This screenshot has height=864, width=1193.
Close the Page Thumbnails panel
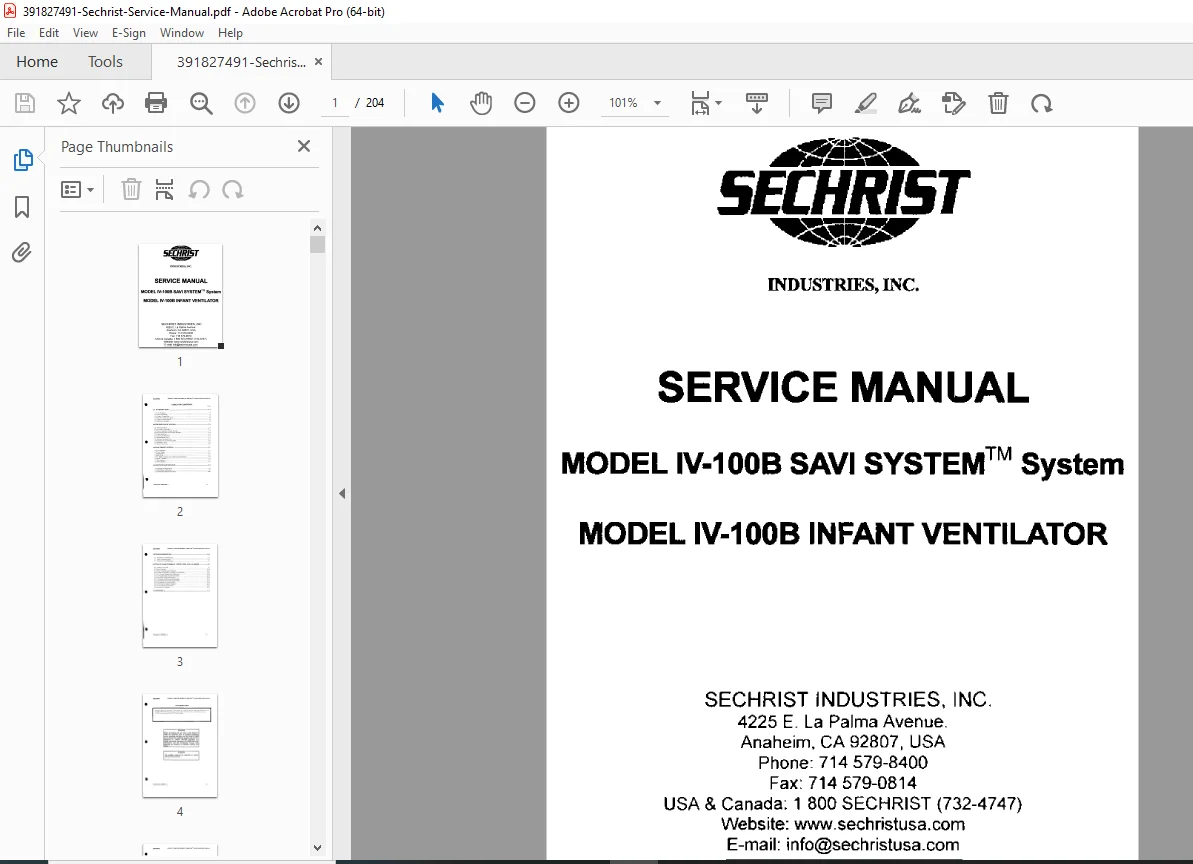coord(304,146)
